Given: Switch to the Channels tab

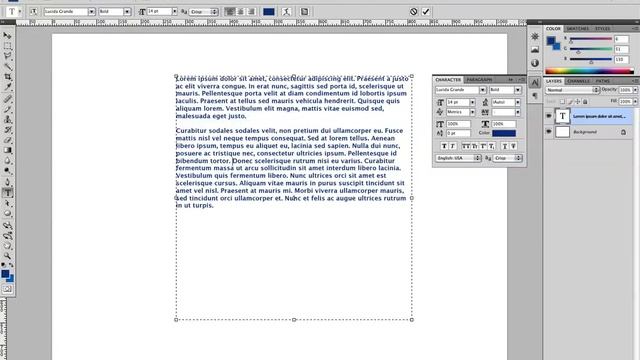Looking at the screenshot, I should (578, 81).
